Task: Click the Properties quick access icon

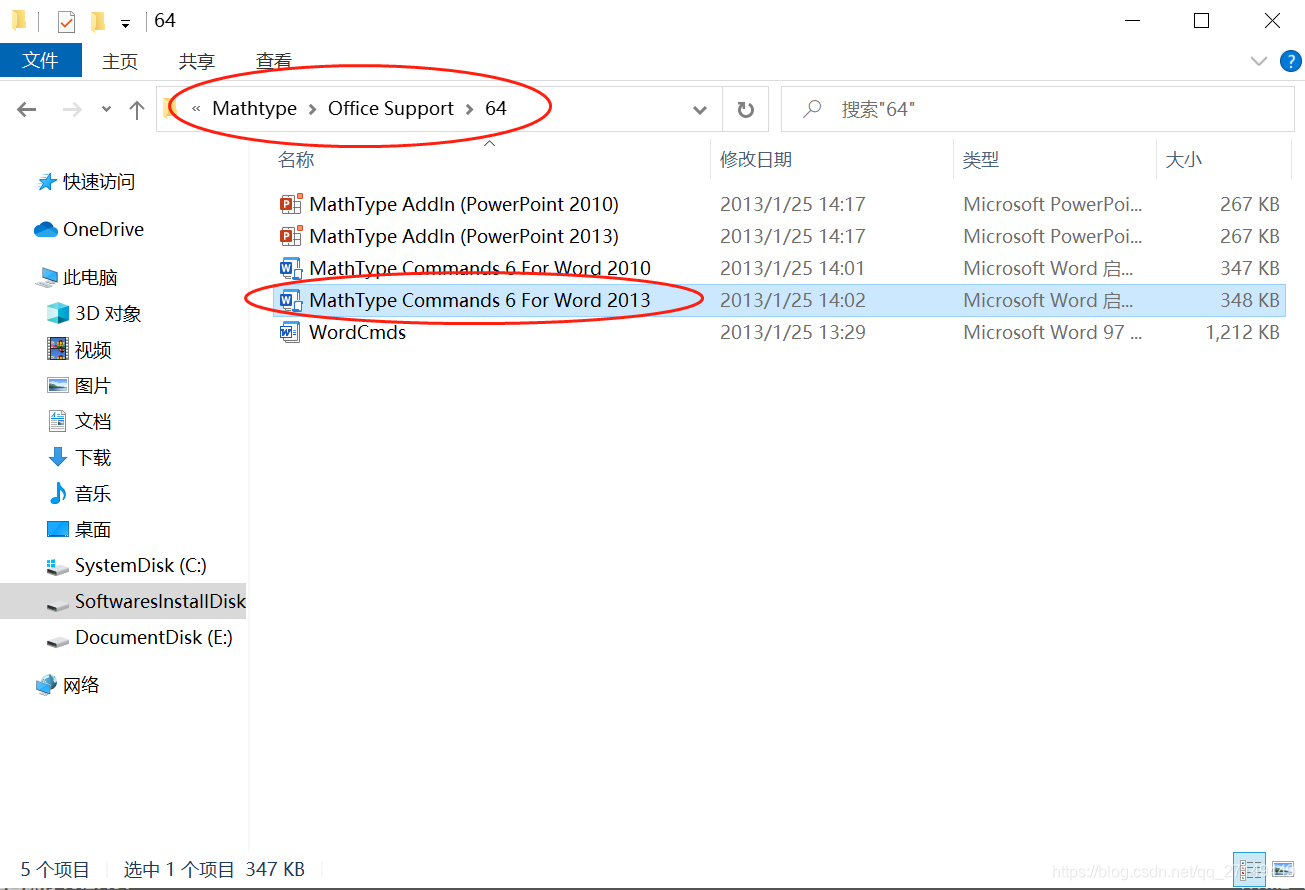Action: [66, 21]
